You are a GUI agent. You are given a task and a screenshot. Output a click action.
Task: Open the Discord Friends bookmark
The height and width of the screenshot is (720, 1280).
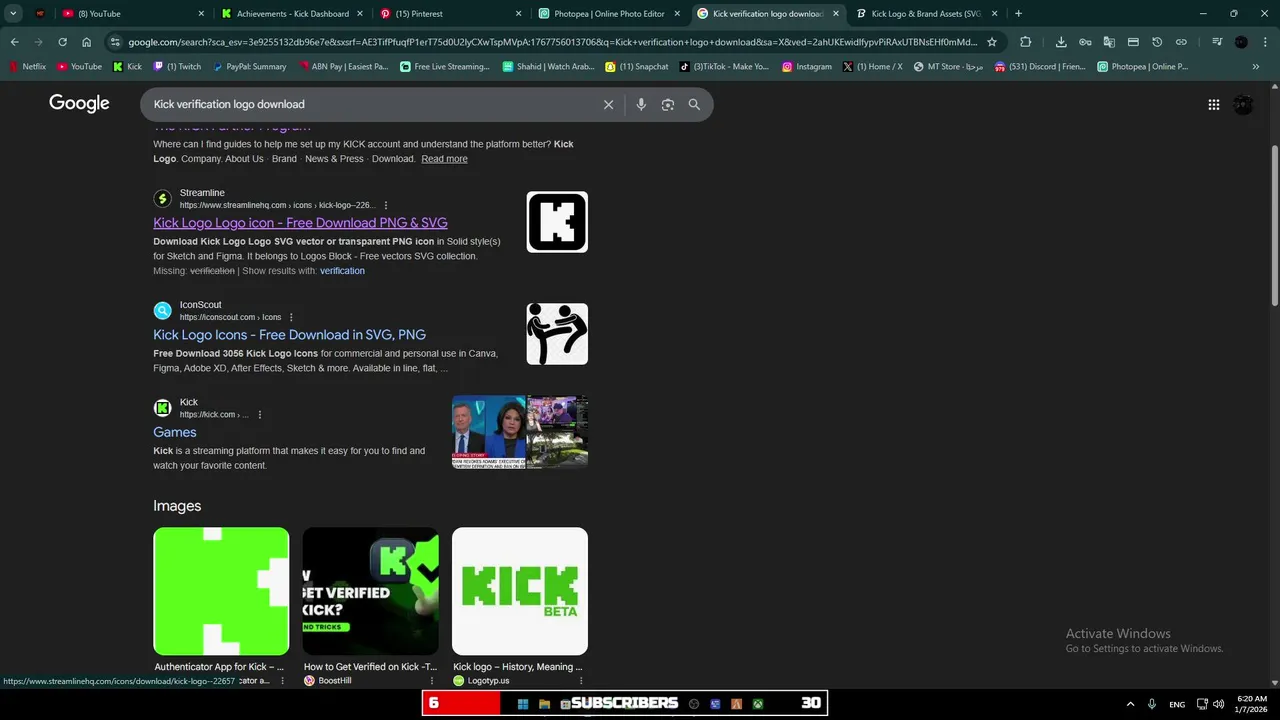point(1040,67)
